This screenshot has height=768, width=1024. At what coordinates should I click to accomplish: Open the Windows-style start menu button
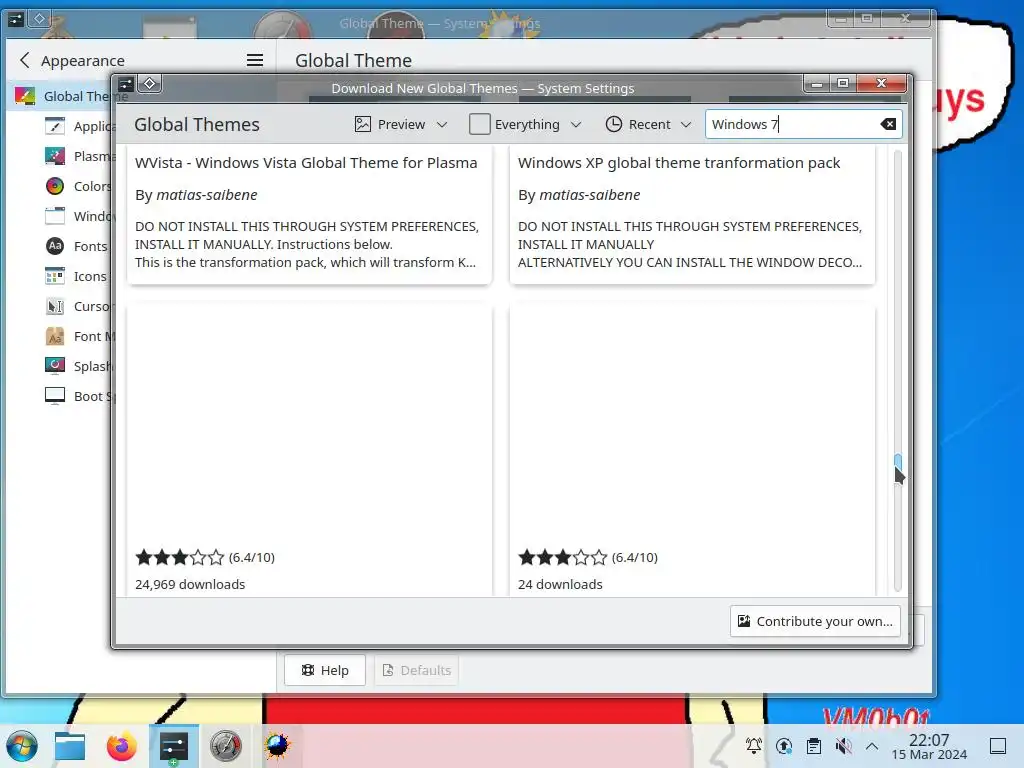click(22, 746)
